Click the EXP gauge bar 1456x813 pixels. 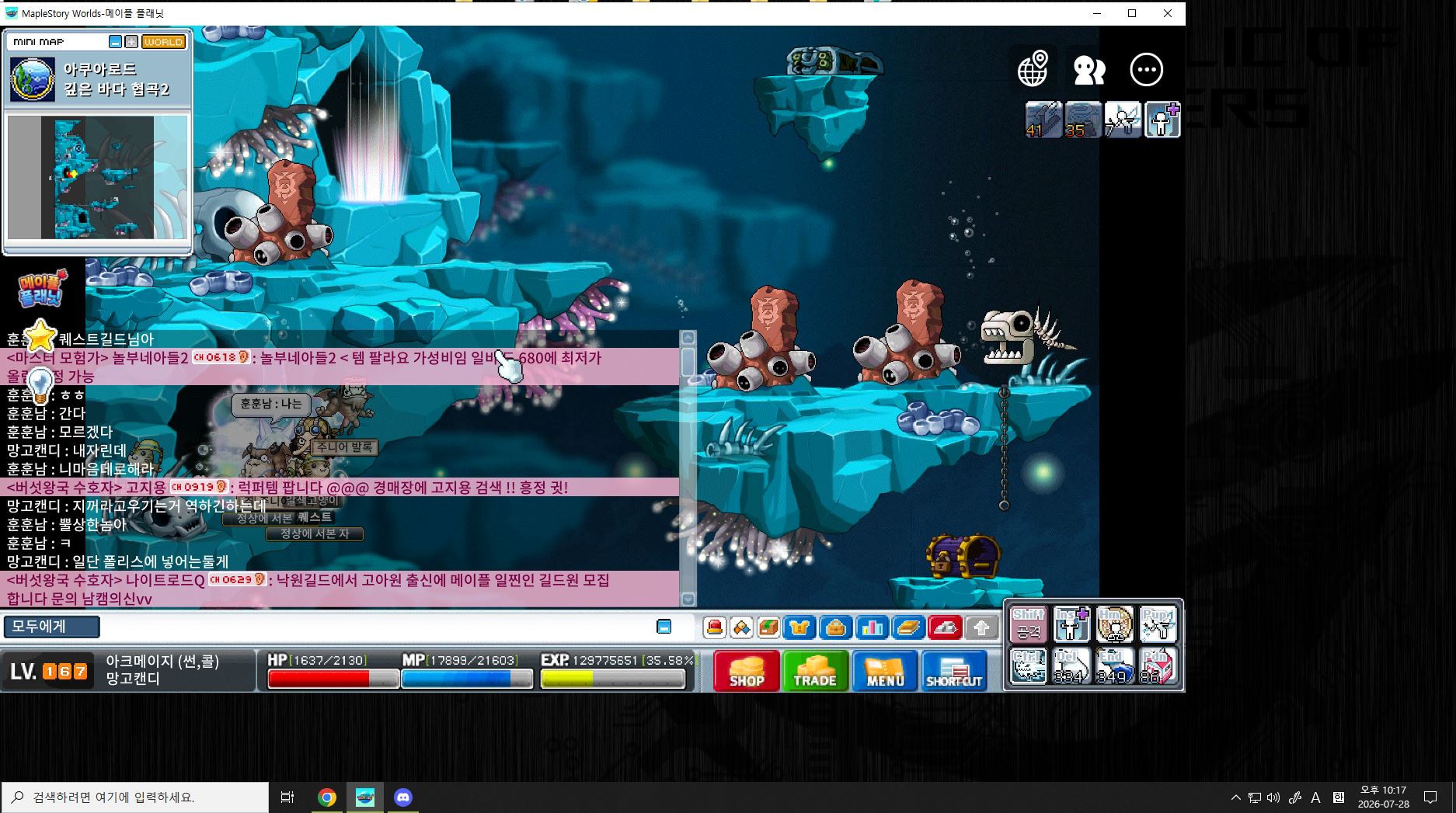tap(613, 679)
